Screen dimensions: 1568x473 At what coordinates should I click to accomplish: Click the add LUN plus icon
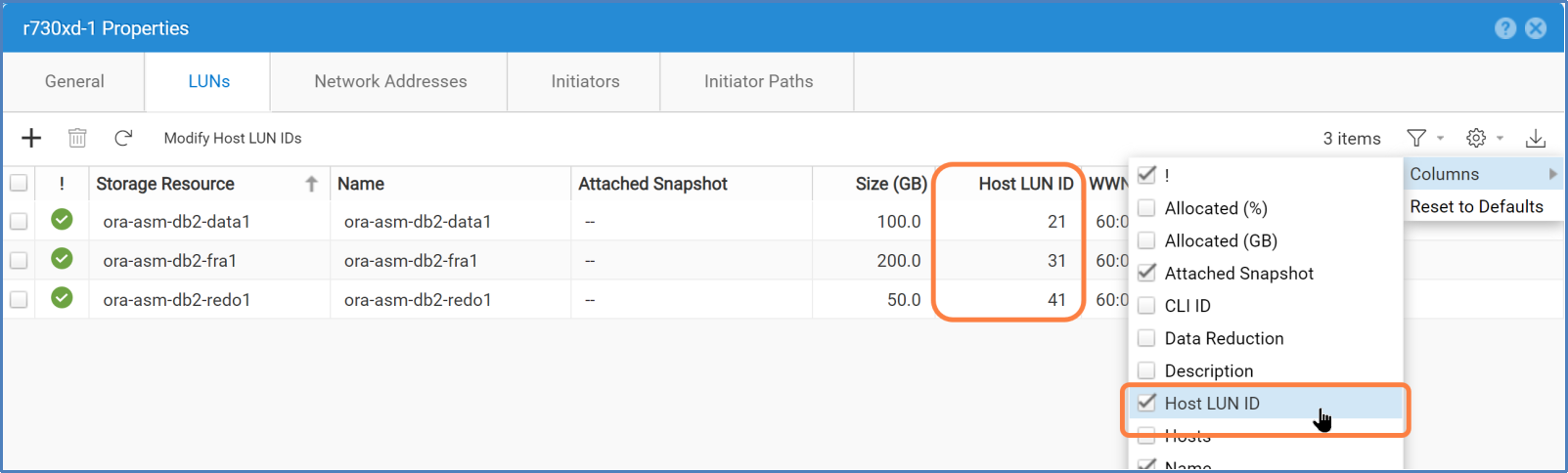[x=31, y=138]
